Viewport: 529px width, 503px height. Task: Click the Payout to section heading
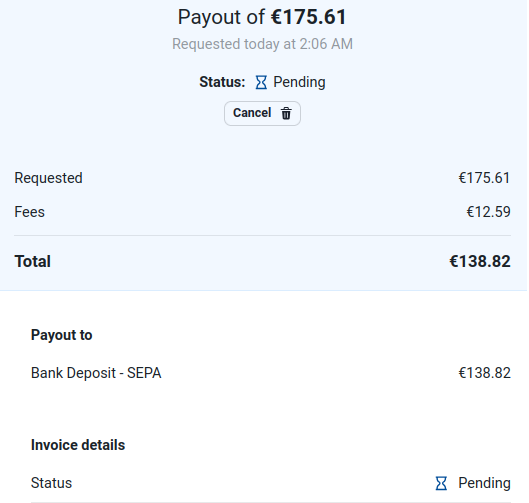point(61,335)
